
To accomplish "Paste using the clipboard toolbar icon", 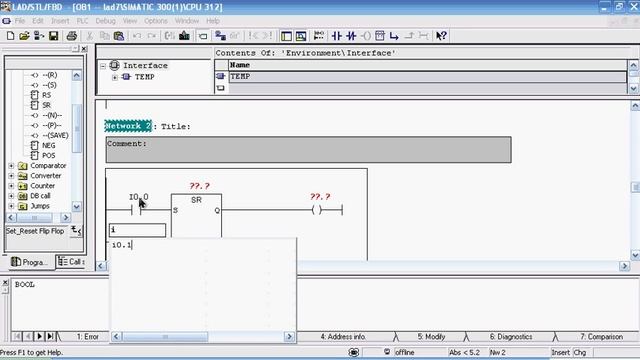I will [119, 36].
